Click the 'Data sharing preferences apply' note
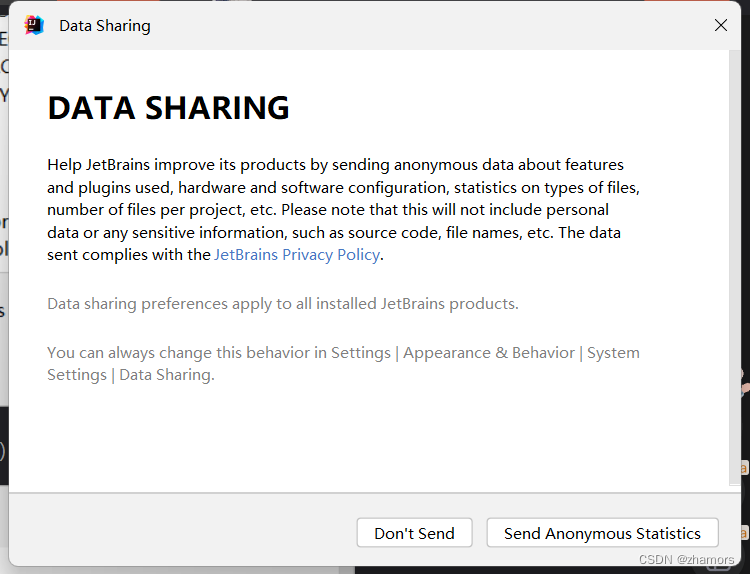750x574 pixels. [x=283, y=304]
